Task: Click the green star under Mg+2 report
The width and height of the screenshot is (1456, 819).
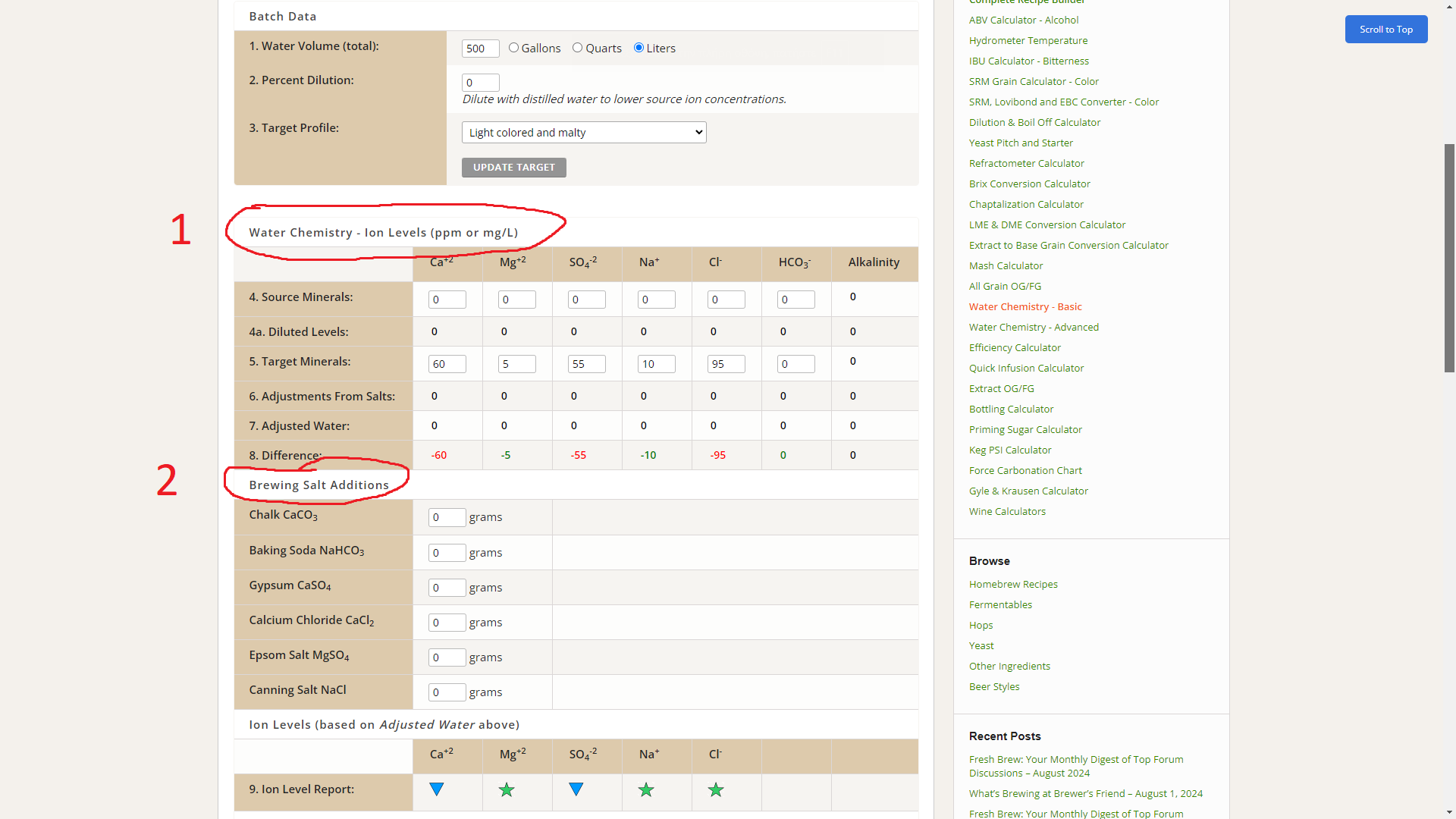Action: coord(507,790)
